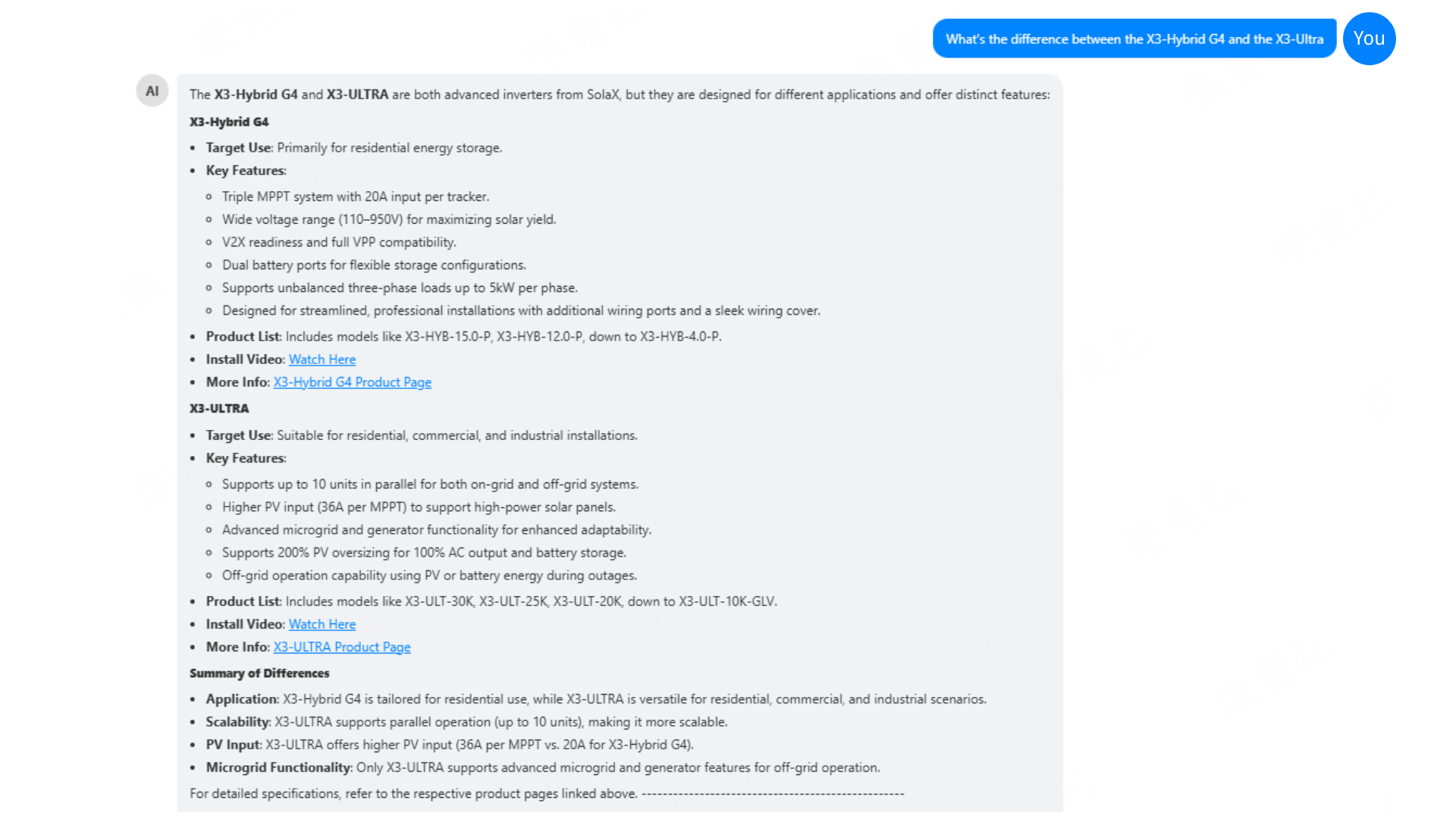Viewport: 1456px width, 819px height.
Task: Click Watch Here for X3-Hybrid G4 install video
Action: [x=322, y=359]
